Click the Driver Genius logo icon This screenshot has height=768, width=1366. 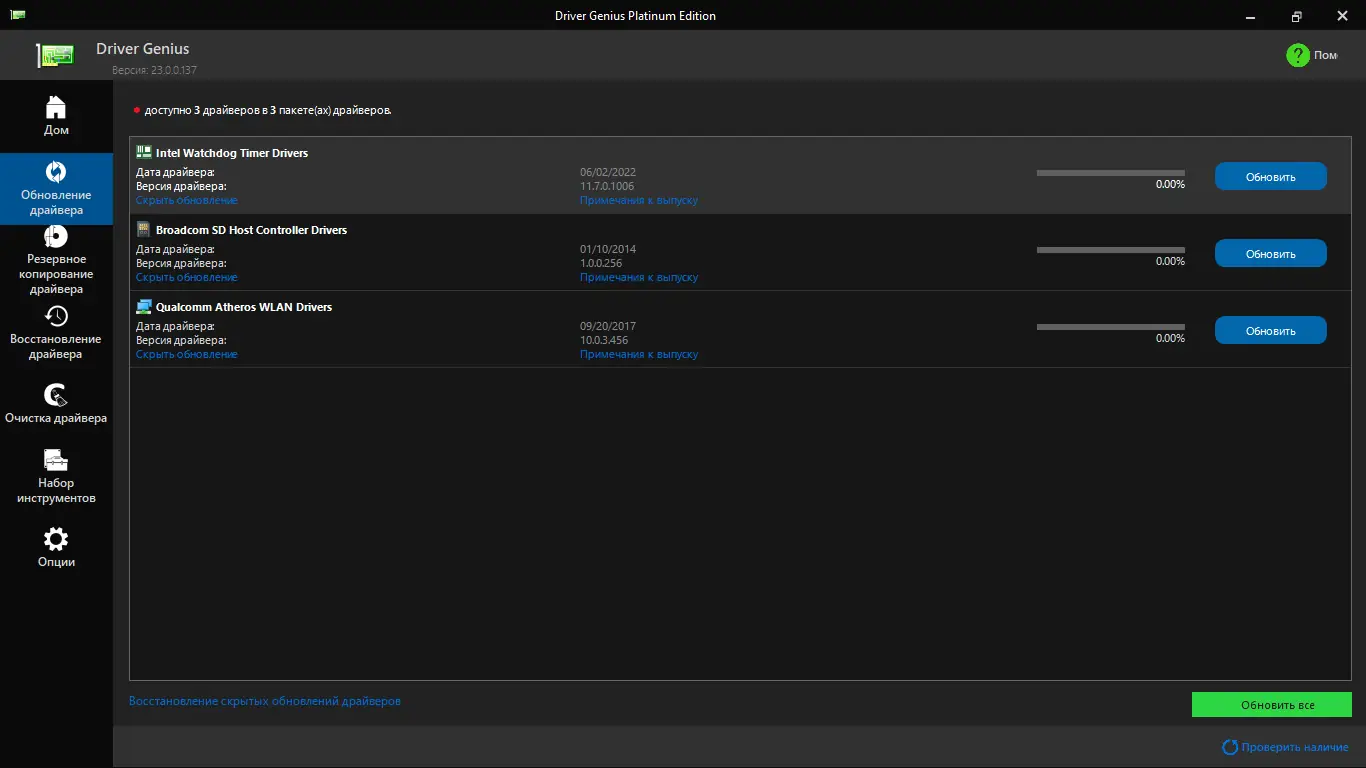(57, 55)
